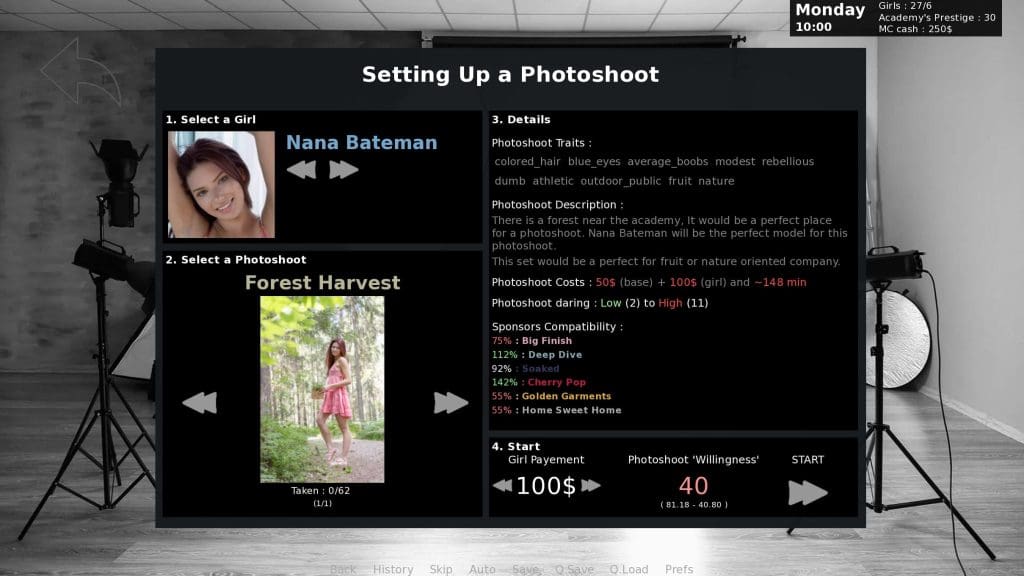The width and height of the screenshot is (1024, 576).
Task: Toggle Auto mode in bottom menu
Action: coord(482,569)
